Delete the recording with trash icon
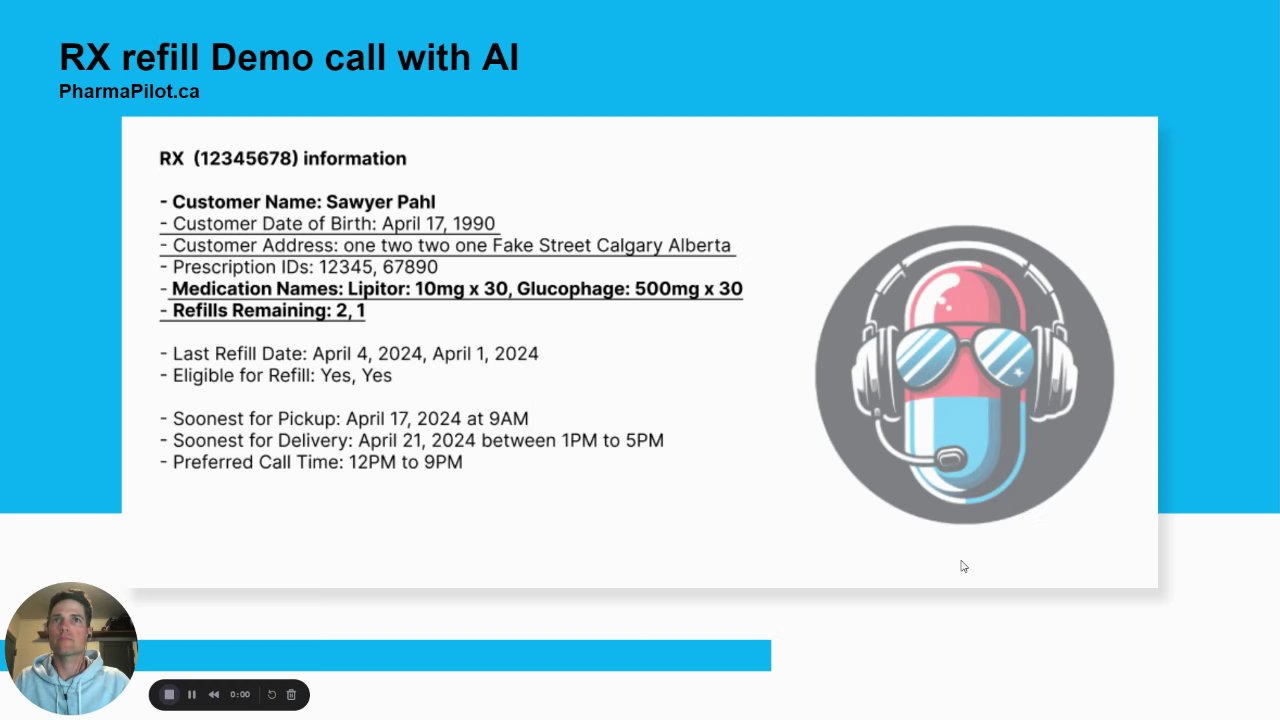The image size is (1280, 720). tap(291, 694)
